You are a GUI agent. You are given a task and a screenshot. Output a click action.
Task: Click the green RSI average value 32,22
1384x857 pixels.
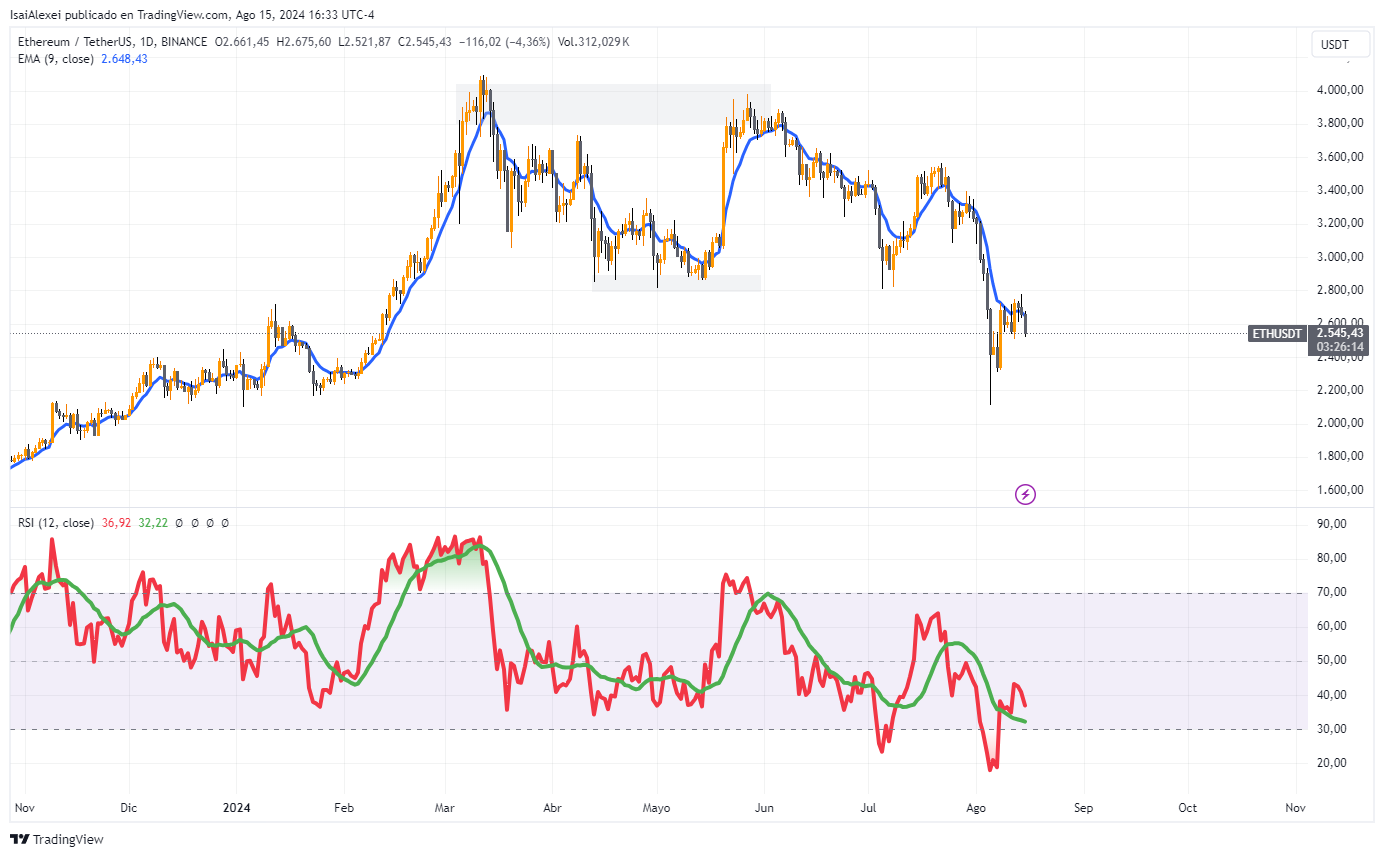(153, 523)
